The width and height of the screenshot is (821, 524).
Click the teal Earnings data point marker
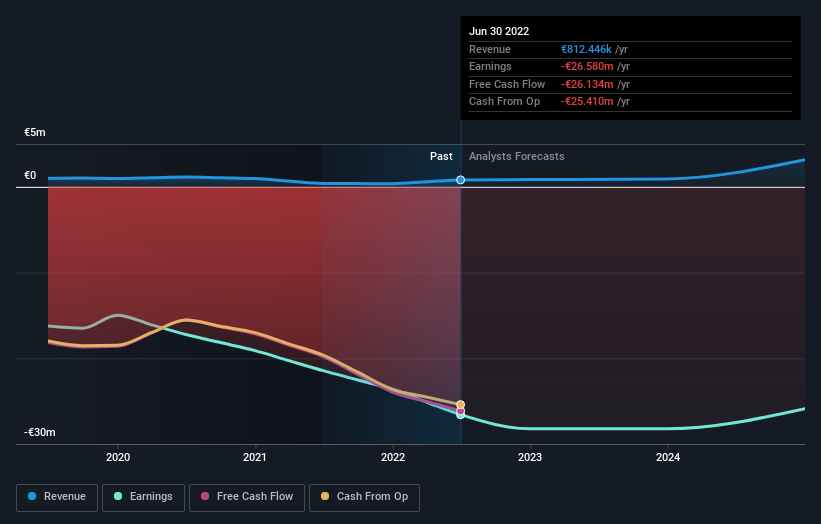pos(460,415)
